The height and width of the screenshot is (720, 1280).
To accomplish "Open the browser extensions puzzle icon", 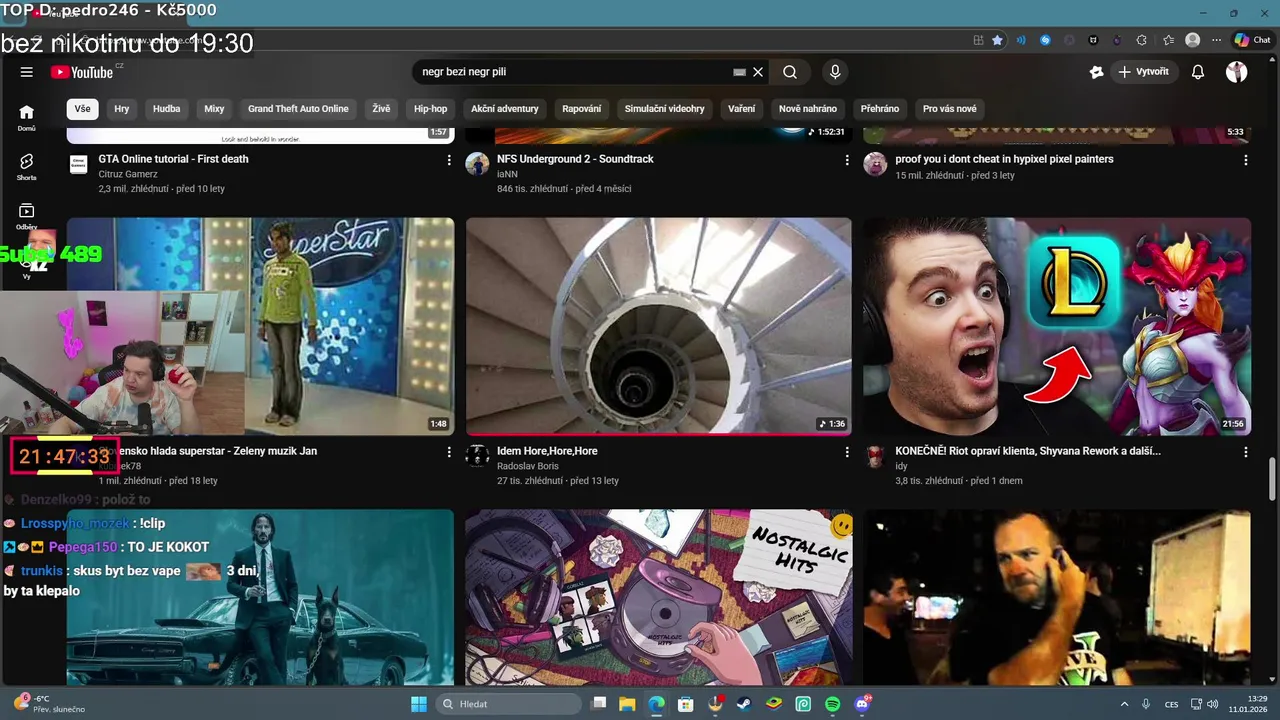I will coord(1142,40).
